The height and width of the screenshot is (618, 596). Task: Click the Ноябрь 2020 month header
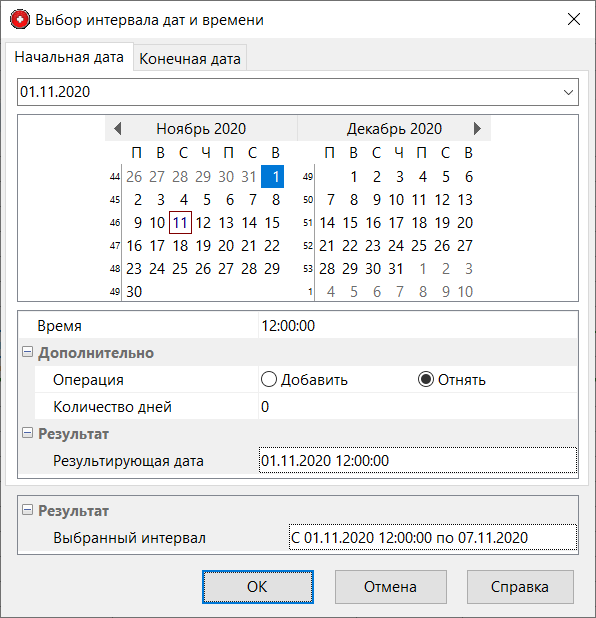click(x=201, y=129)
